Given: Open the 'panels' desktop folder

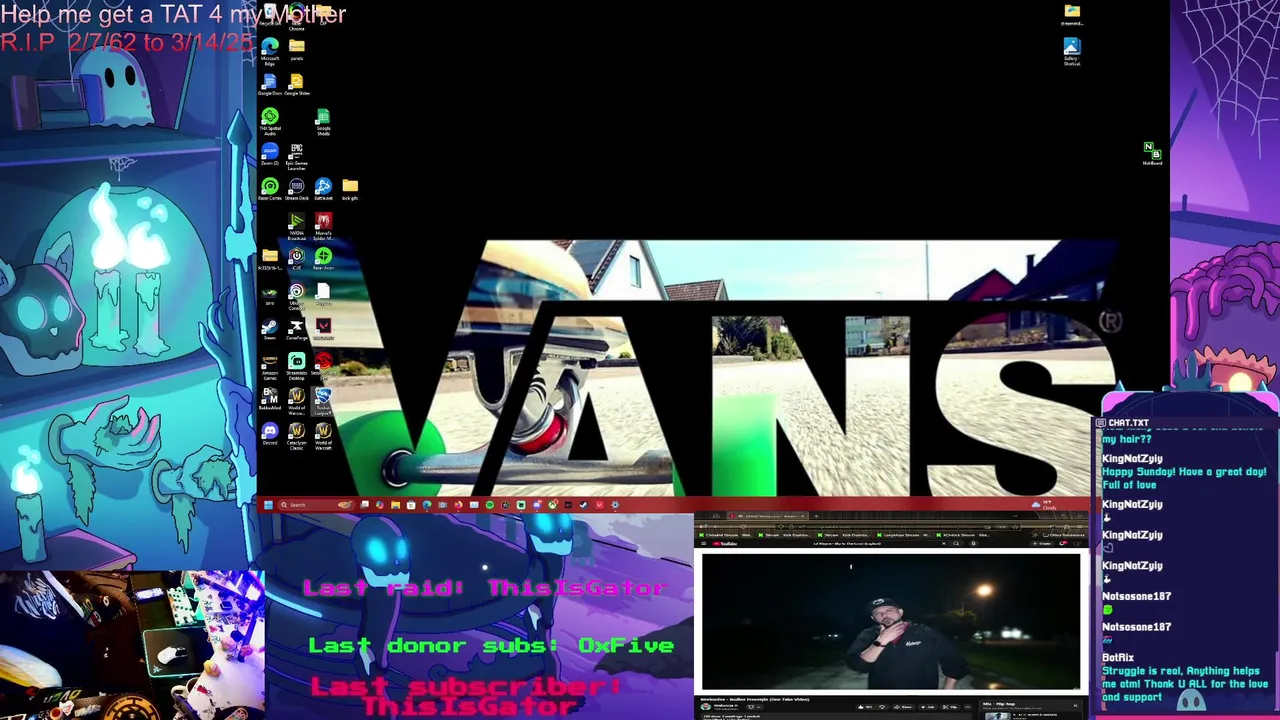Looking at the screenshot, I should (297, 50).
